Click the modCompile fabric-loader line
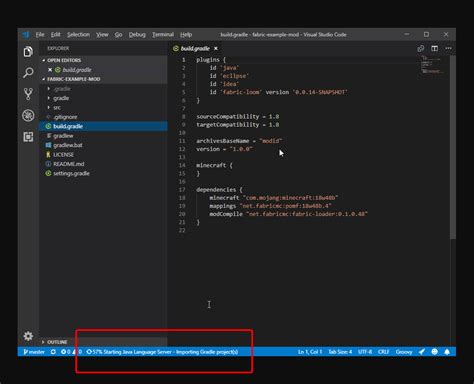Image resolution: width=474 pixels, height=384 pixels. [288, 214]
